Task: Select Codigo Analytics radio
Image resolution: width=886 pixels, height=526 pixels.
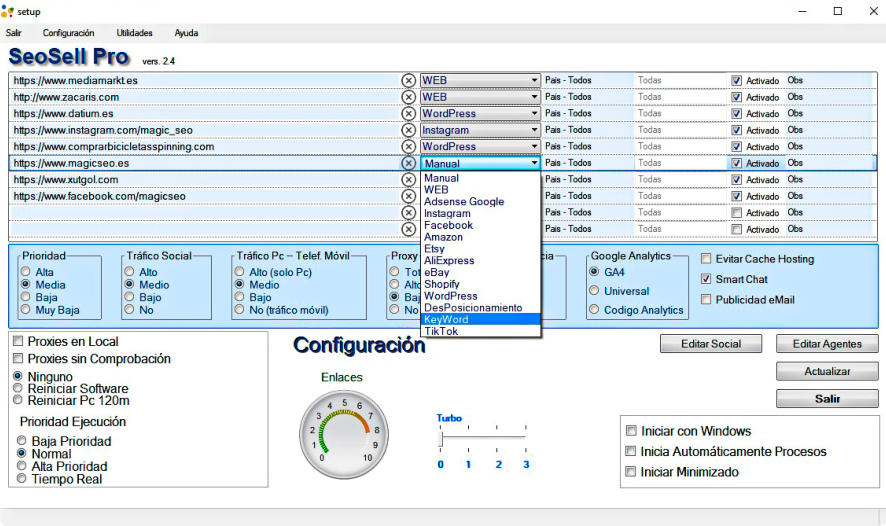Action: tap(594, 310)
